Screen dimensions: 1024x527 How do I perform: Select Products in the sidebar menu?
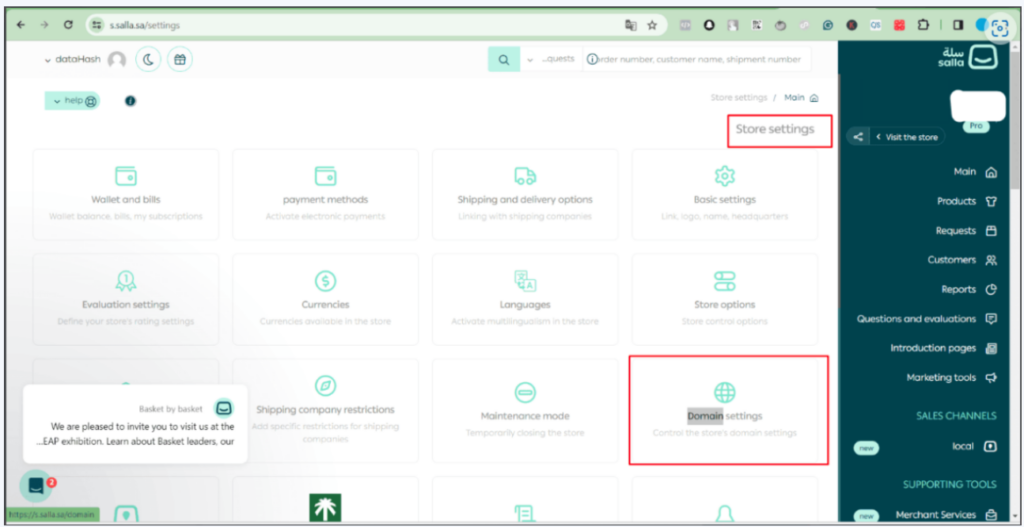pyautogui.click(x=967, y=201)
